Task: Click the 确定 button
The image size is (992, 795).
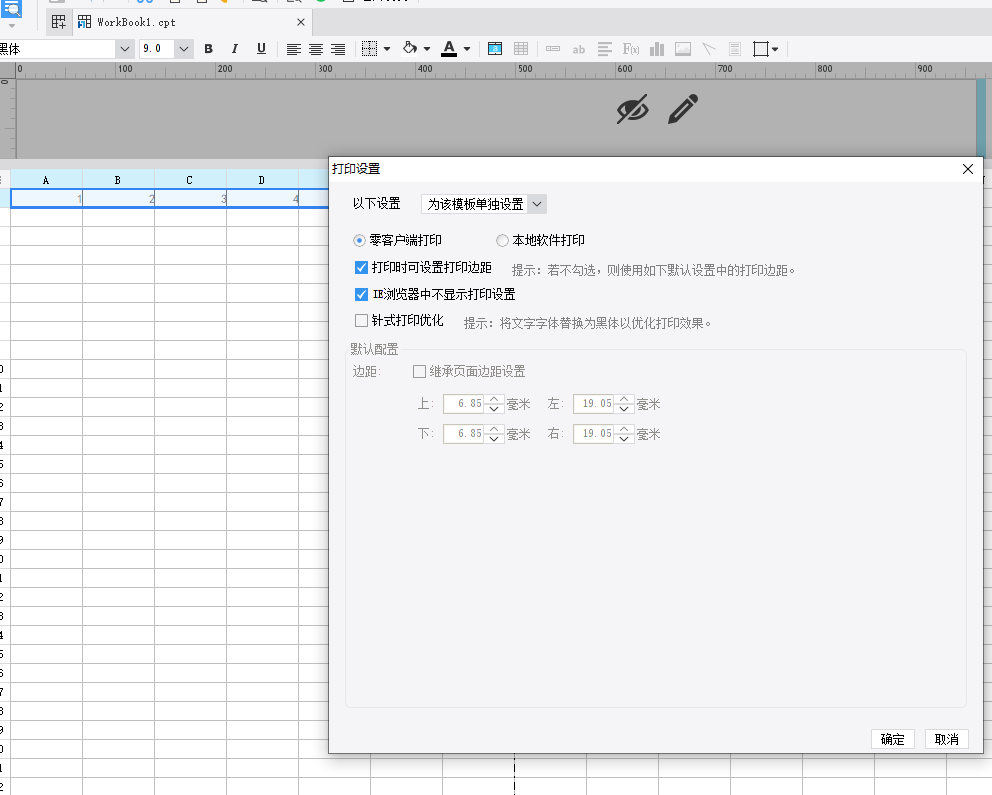Action: tap(892, 739)
